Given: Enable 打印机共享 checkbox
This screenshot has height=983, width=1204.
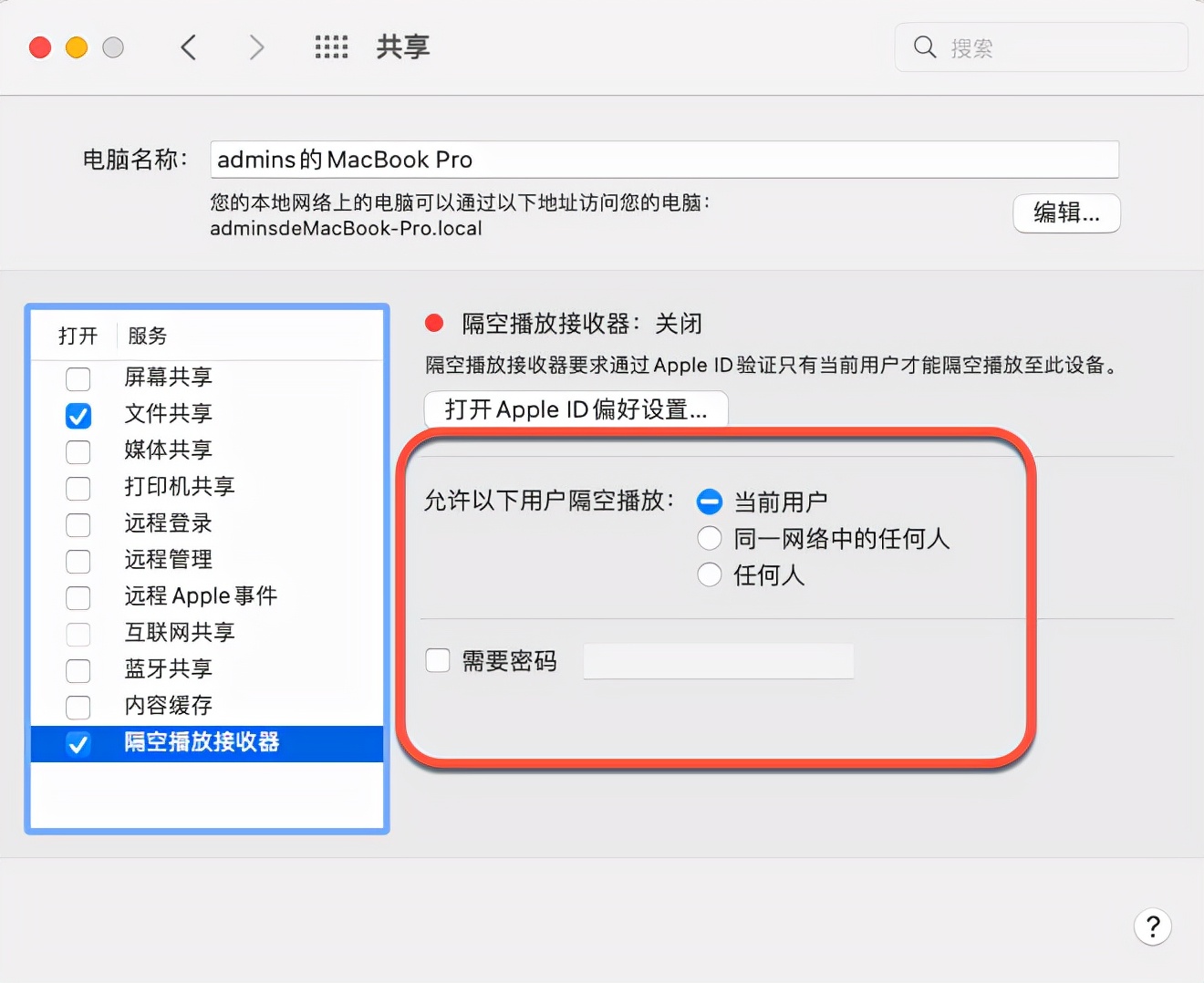Looking at the screenshot, I should 78,488.
